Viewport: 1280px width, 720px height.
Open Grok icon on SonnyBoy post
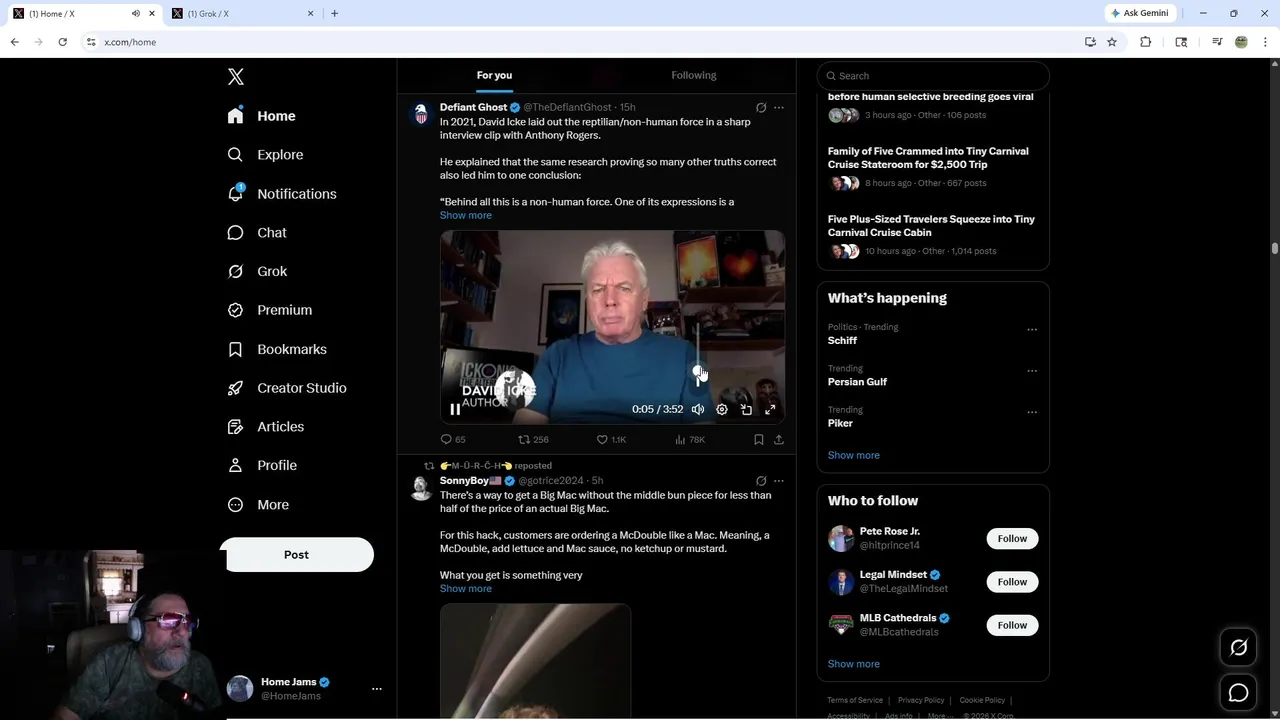pyautogui.click(x=761, y=481)
